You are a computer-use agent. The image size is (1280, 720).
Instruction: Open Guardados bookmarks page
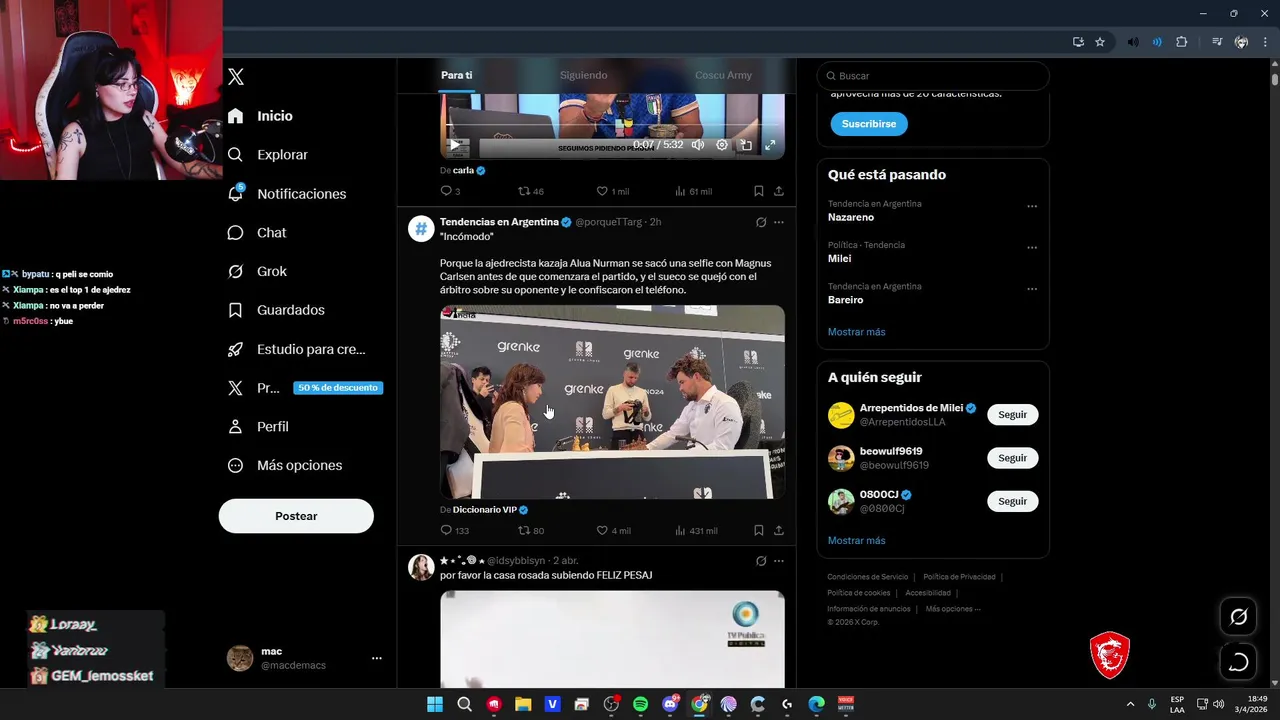(275, 310)
